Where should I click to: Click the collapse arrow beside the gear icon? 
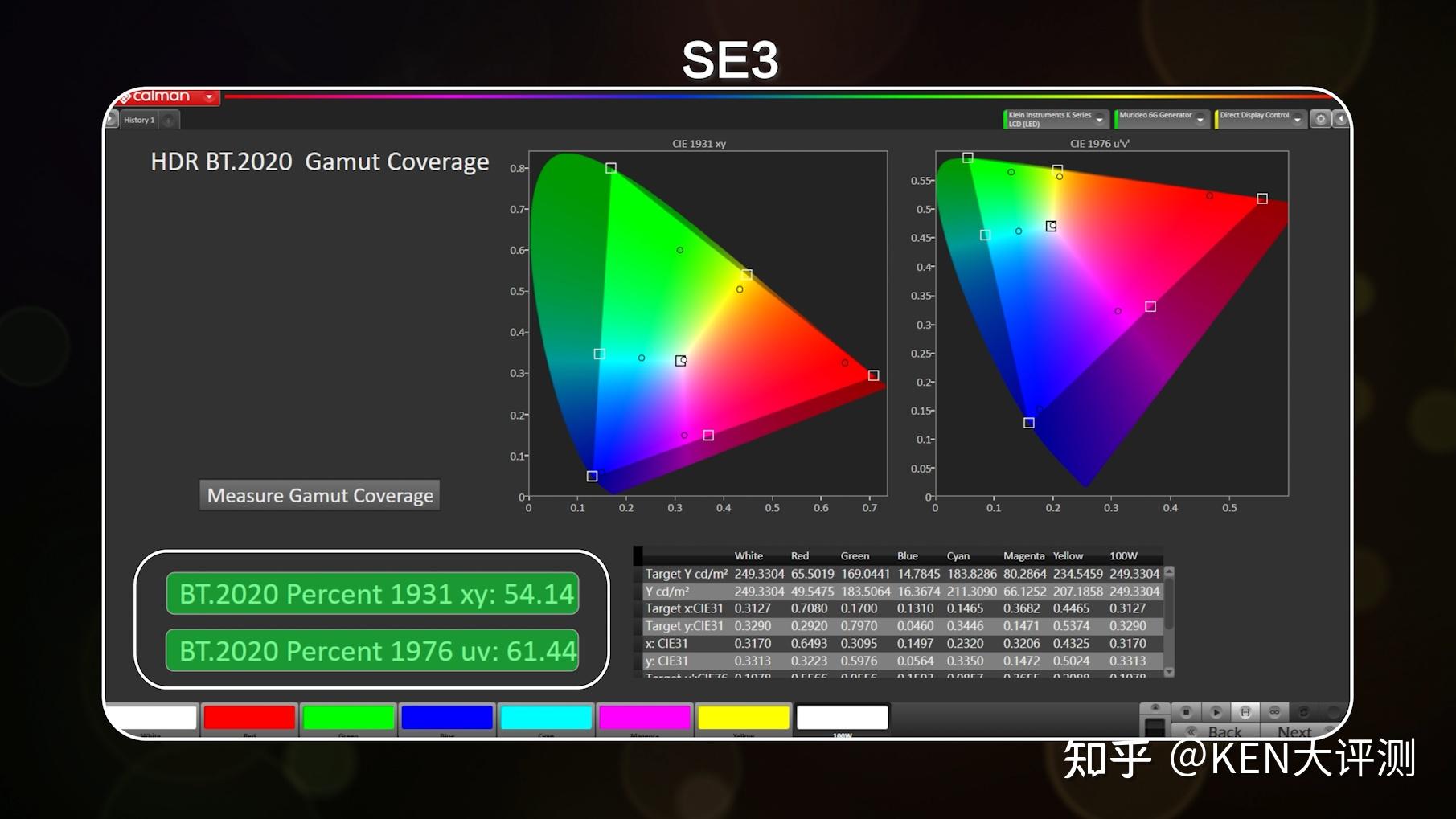point(1341,119)
